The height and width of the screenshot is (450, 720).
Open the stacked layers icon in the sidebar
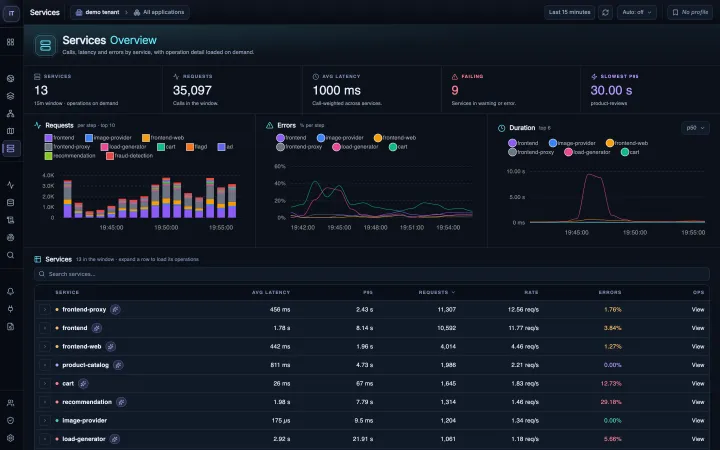[11, 96]
